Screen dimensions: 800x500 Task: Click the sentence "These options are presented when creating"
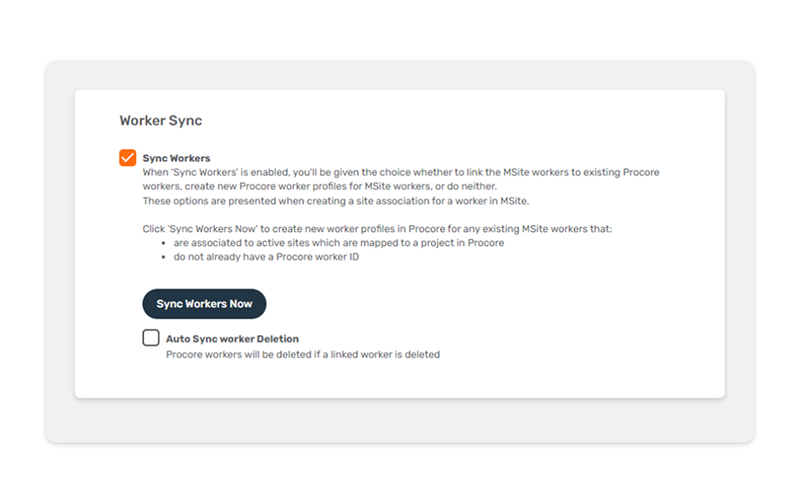[336, 201]
